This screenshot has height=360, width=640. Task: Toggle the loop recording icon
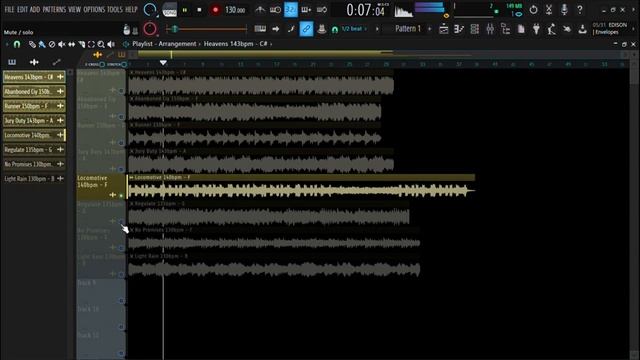(x=322, y=10)
